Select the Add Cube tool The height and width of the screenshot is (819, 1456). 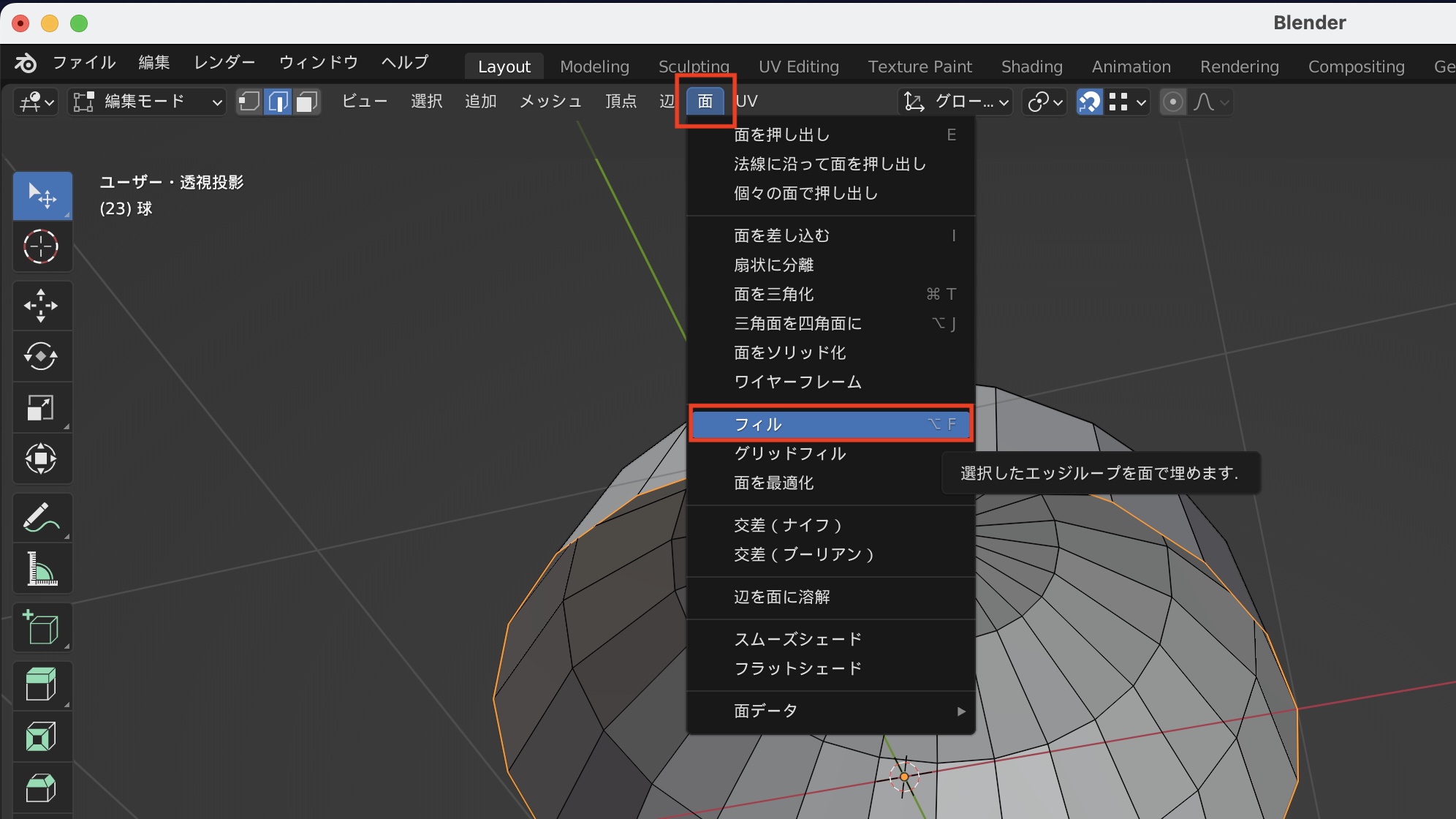point(41,627)
